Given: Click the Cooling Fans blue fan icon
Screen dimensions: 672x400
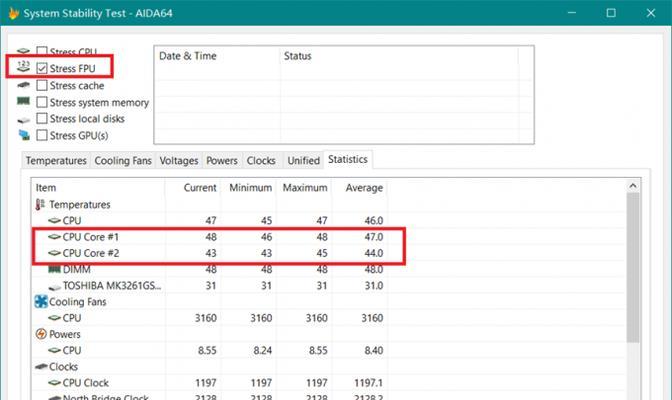Looking at the screenshot, I should (41, 301).
